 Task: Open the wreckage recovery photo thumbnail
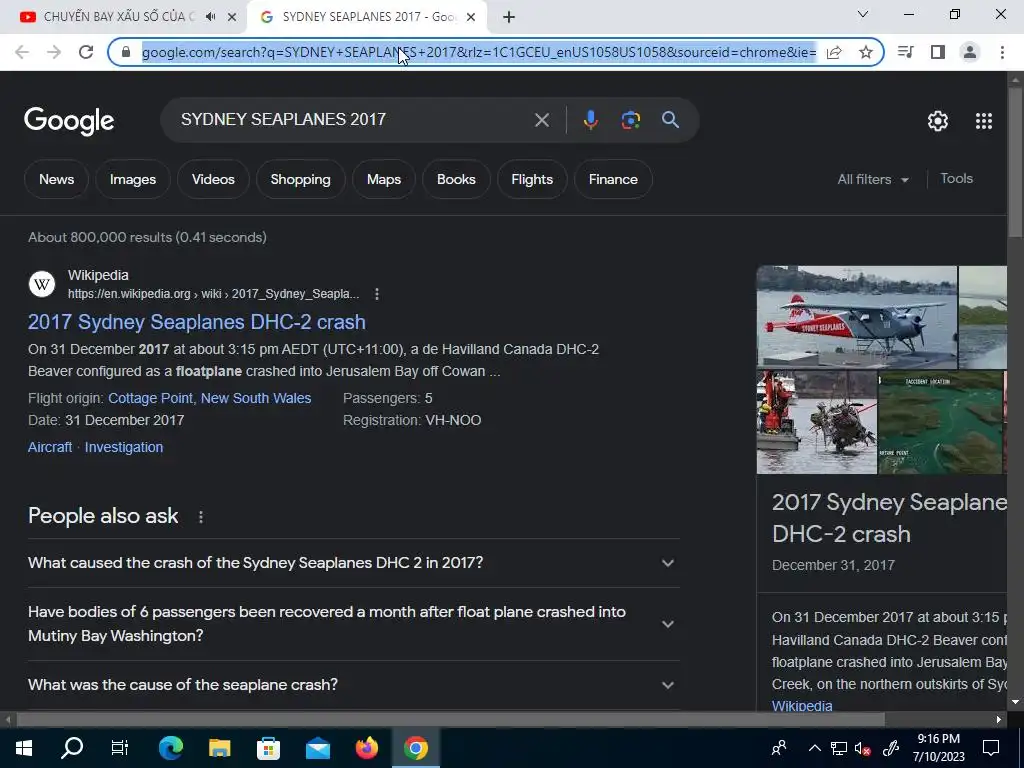click(817, 423)
